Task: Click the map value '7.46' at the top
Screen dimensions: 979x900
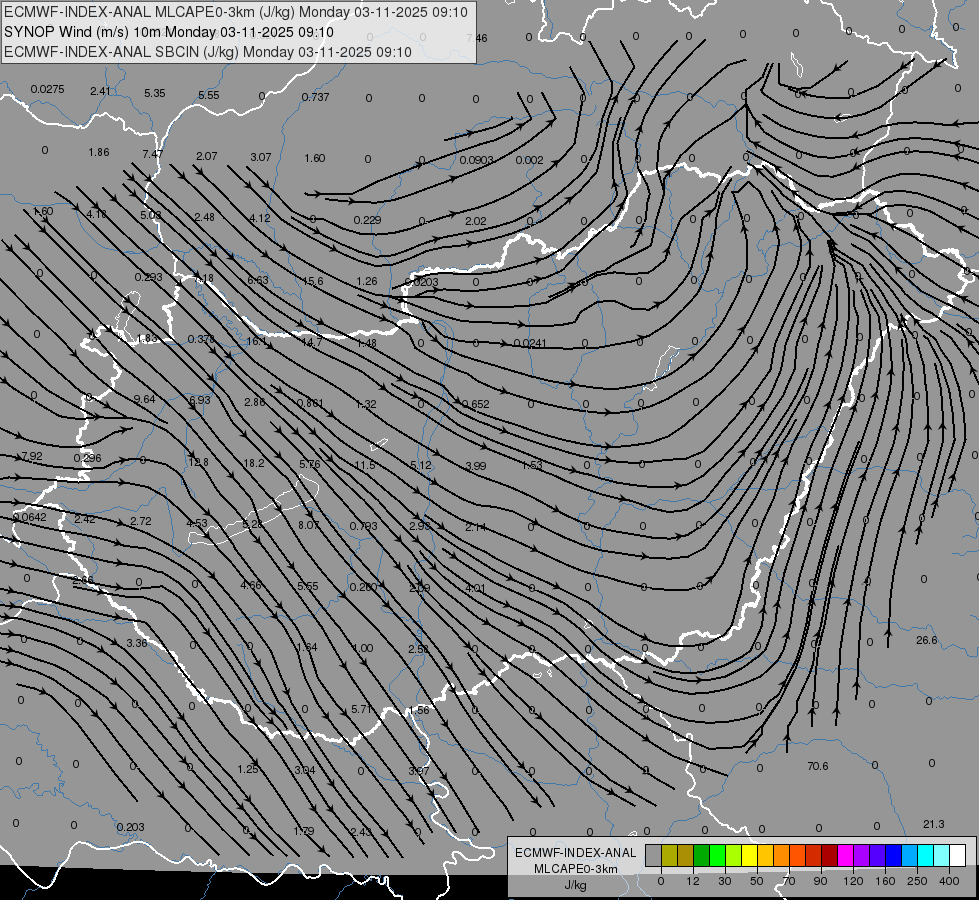Action: (x=476, y=38)
